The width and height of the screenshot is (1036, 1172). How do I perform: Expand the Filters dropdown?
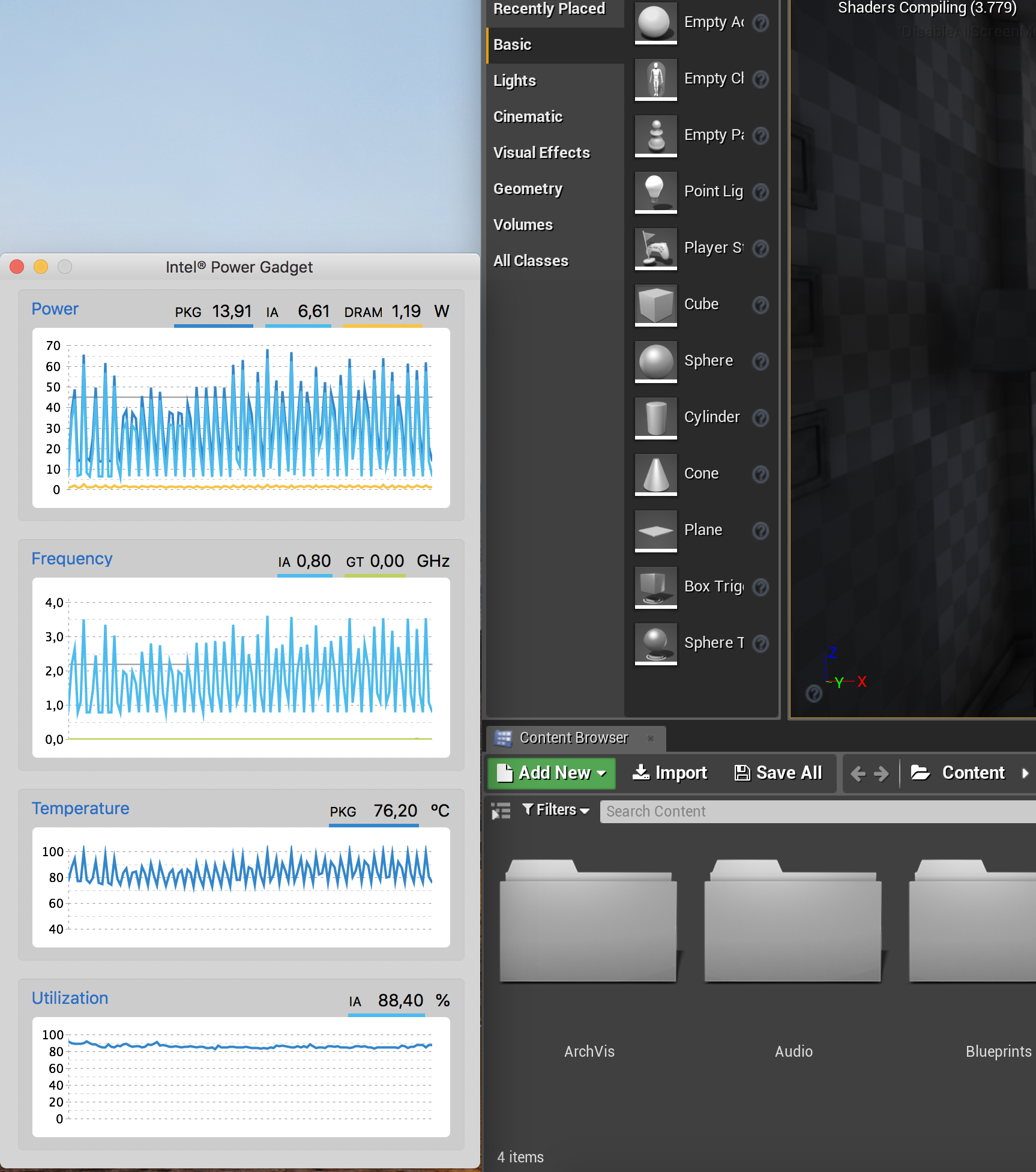(556, 811)
